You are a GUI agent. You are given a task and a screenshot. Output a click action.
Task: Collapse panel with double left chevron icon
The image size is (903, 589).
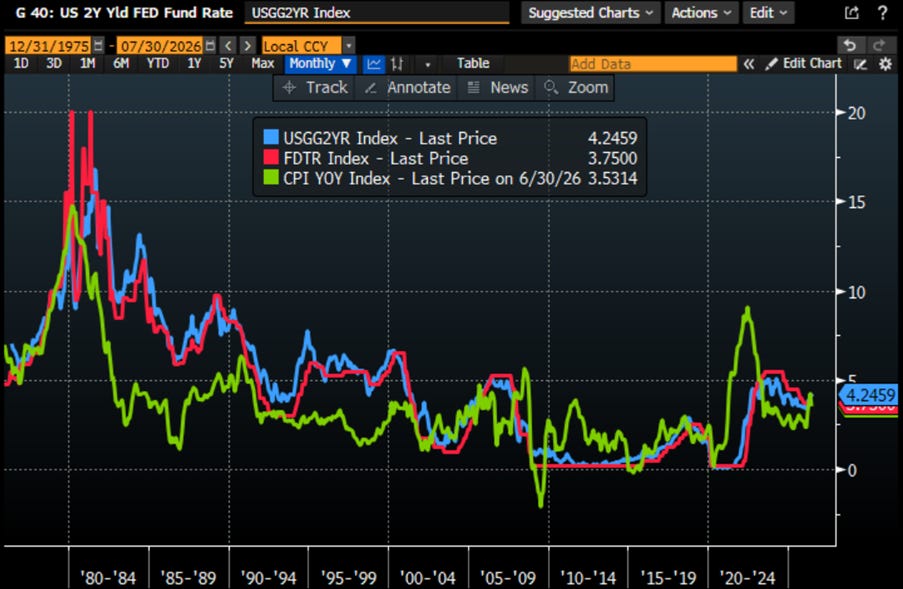(749, 64)
